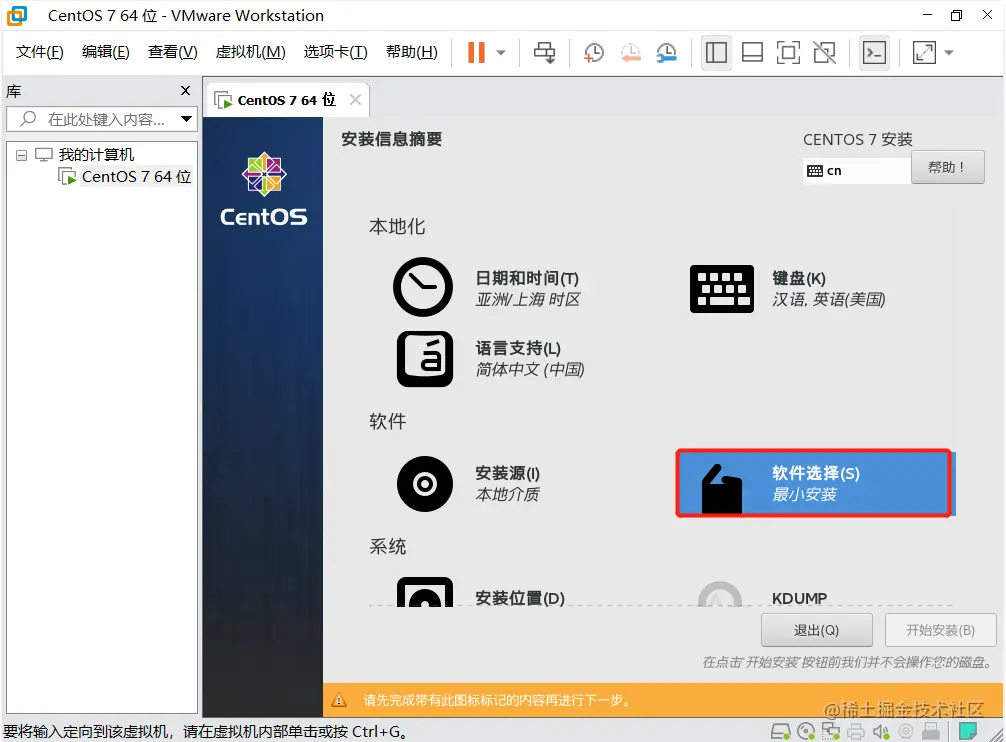Click the sound device status icon

tap(880, 731)
